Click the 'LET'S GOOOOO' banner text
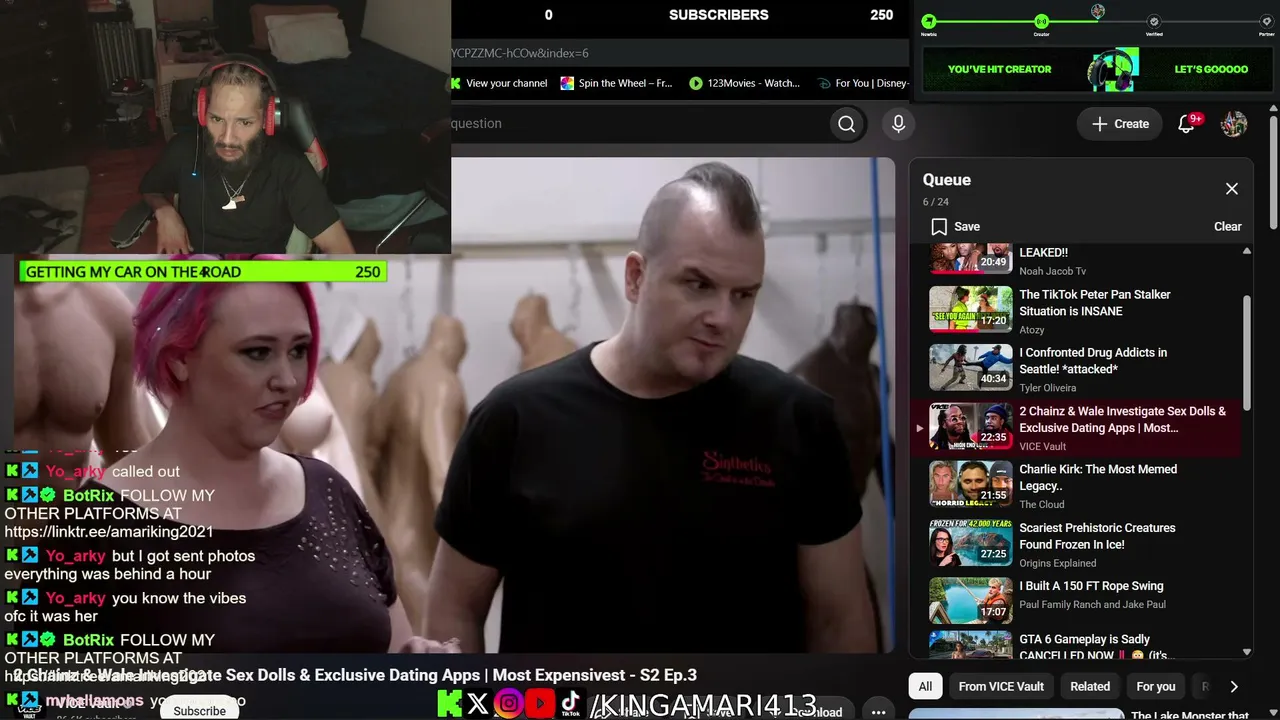The image size is (1280, 720). point(1211,69)
